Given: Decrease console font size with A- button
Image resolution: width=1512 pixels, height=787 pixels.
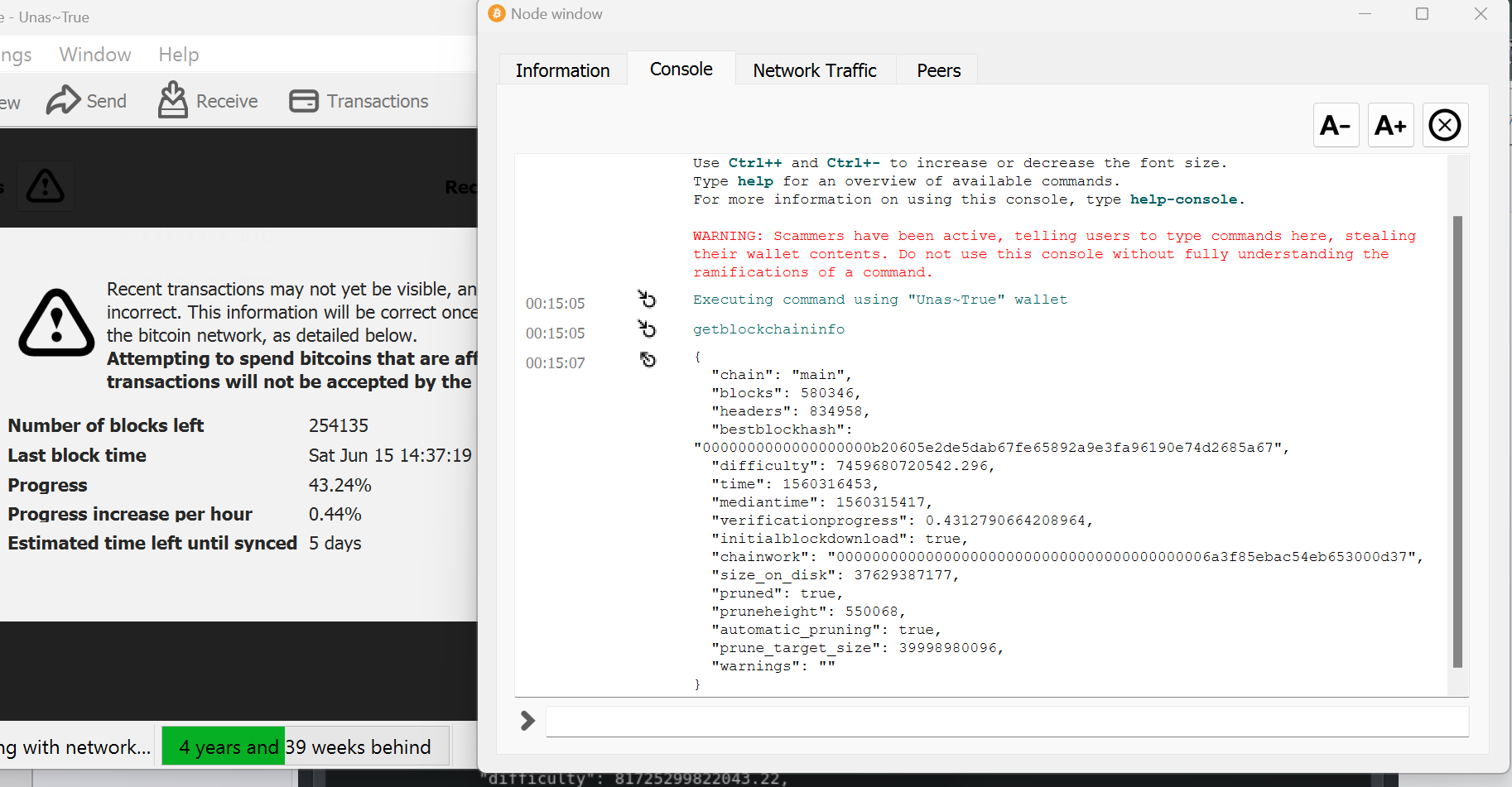Looking at the screenshot, I should [1336, 125].
